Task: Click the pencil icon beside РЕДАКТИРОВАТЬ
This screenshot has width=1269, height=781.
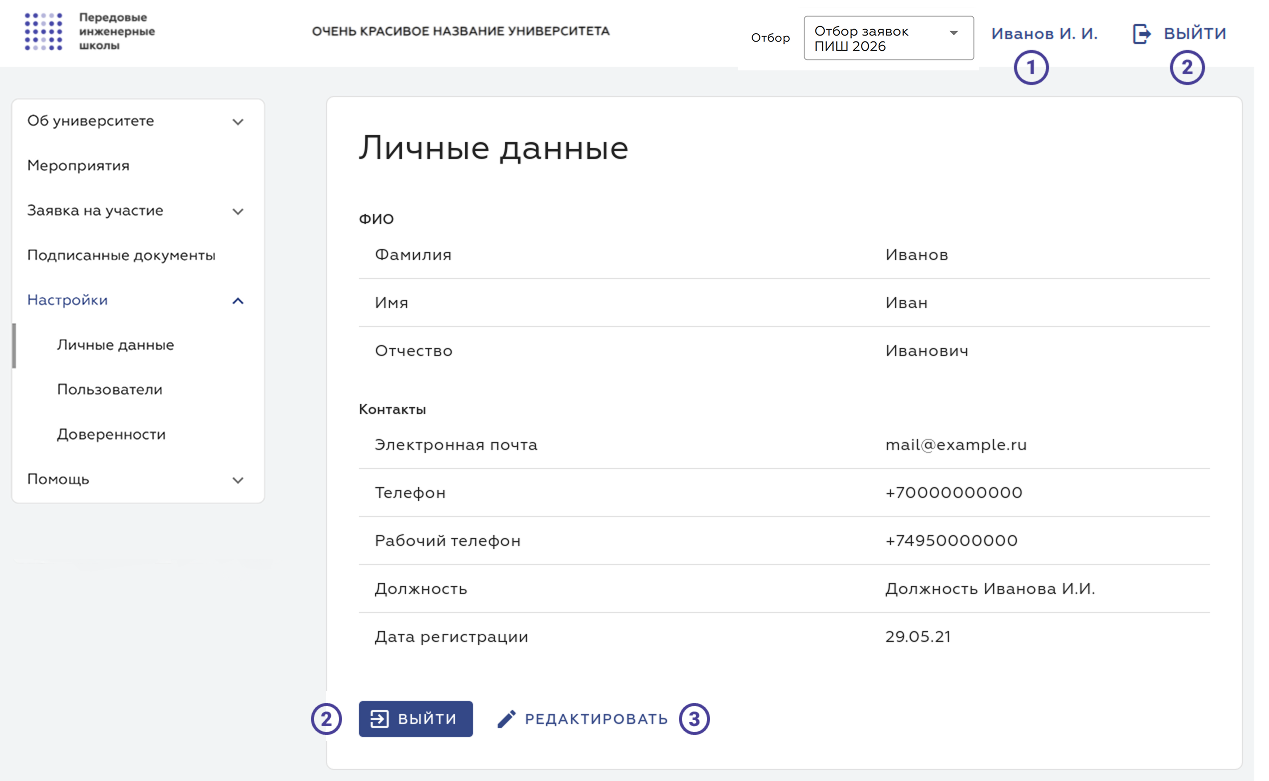Action: click(x=507, y=719)
